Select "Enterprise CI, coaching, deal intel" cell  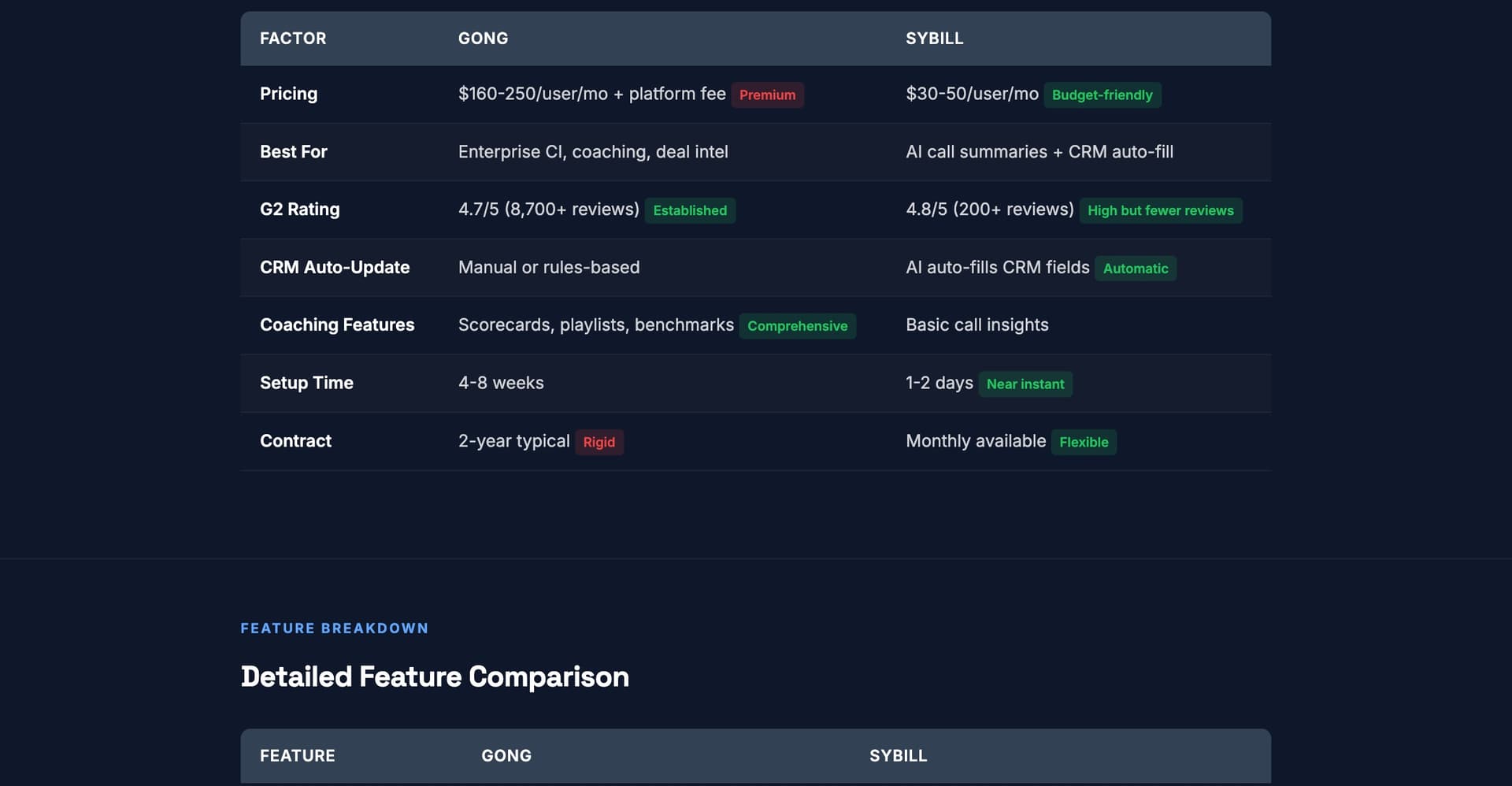coord(593,151)
